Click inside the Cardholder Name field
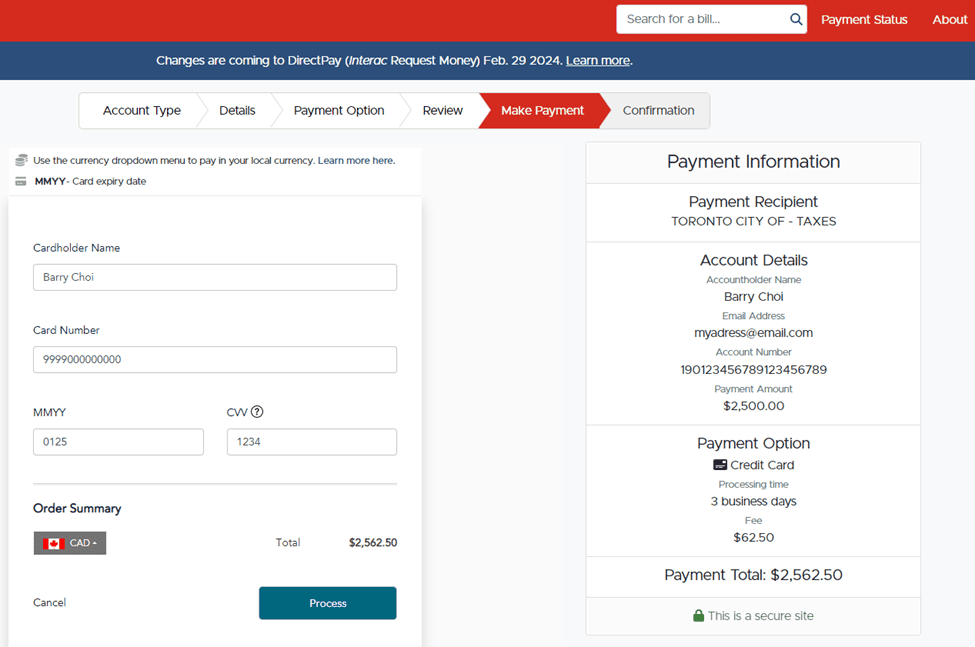The image size is (975, 647). tap(214, 277)
